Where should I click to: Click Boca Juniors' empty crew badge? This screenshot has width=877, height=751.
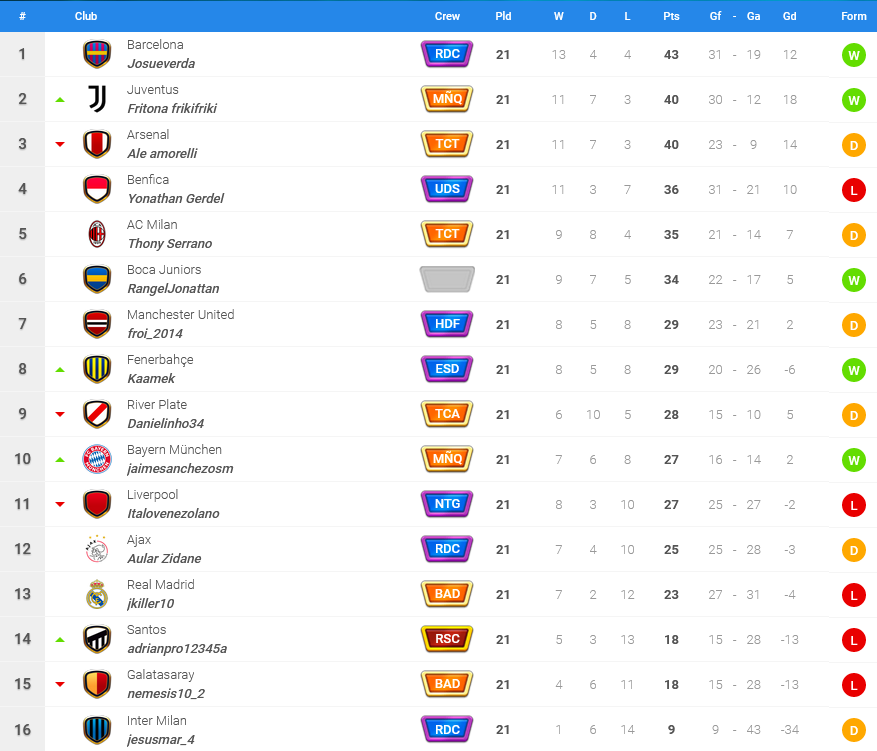click(x=447, y=279)
